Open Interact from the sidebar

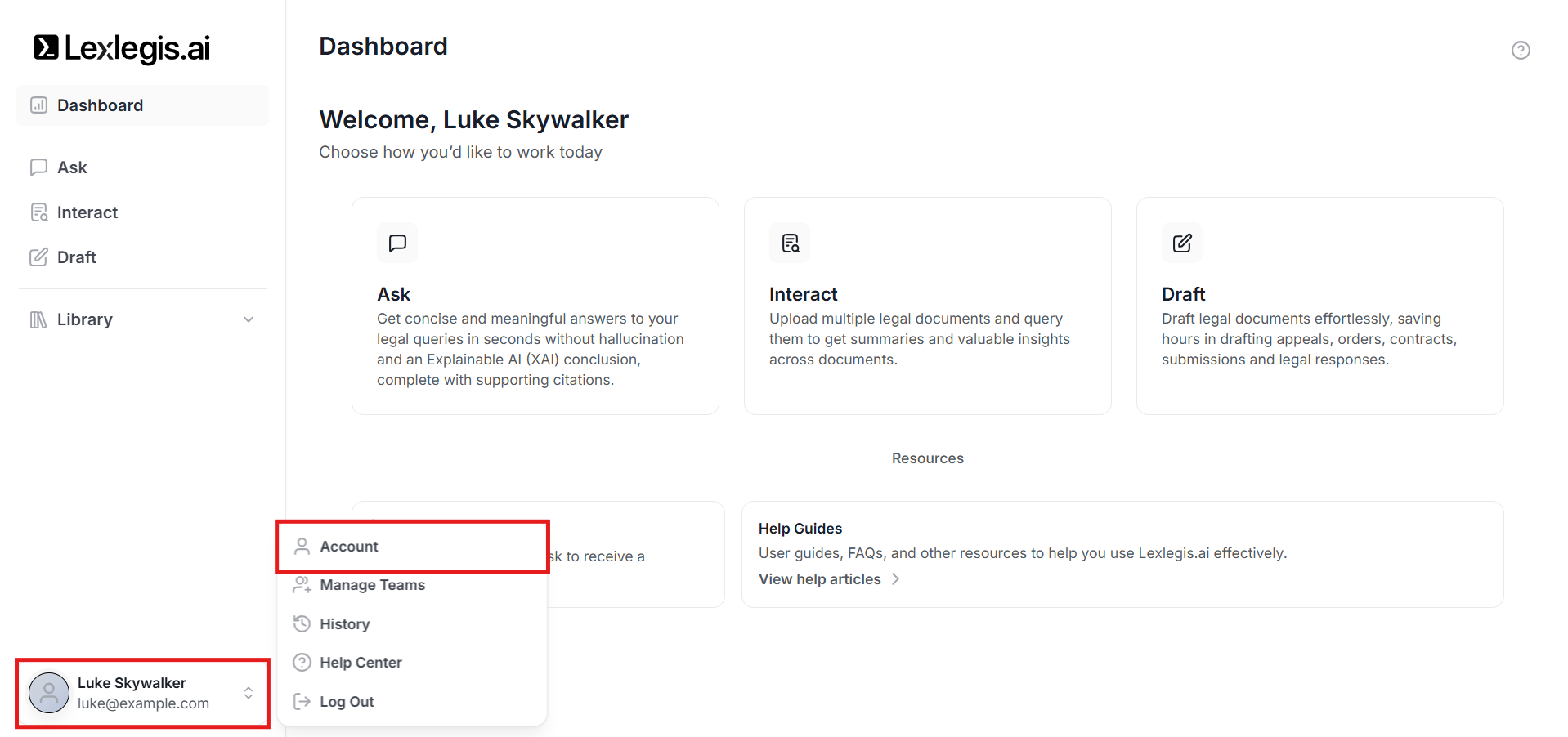pyautogui.click(x=87, y=212)
